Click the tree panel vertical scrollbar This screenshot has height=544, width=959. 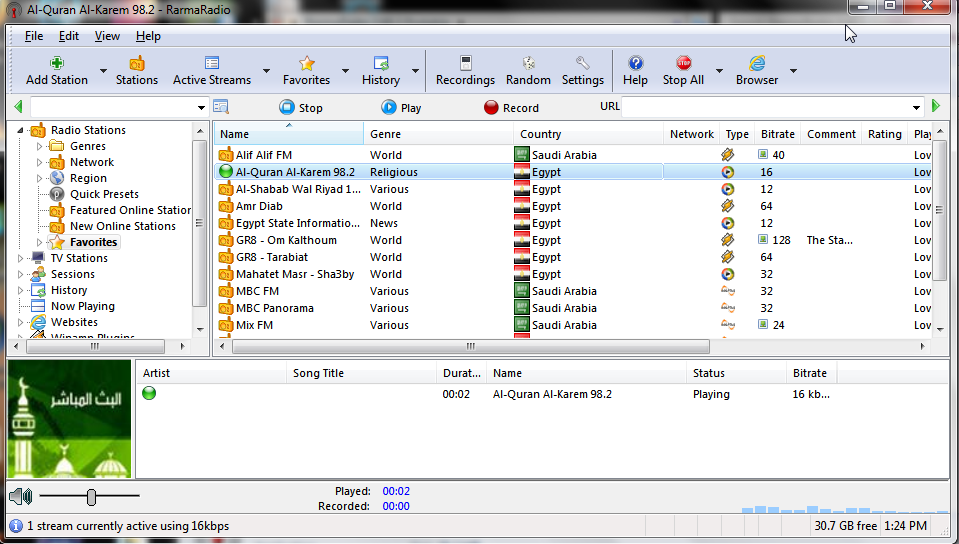[x=200, y=223]
